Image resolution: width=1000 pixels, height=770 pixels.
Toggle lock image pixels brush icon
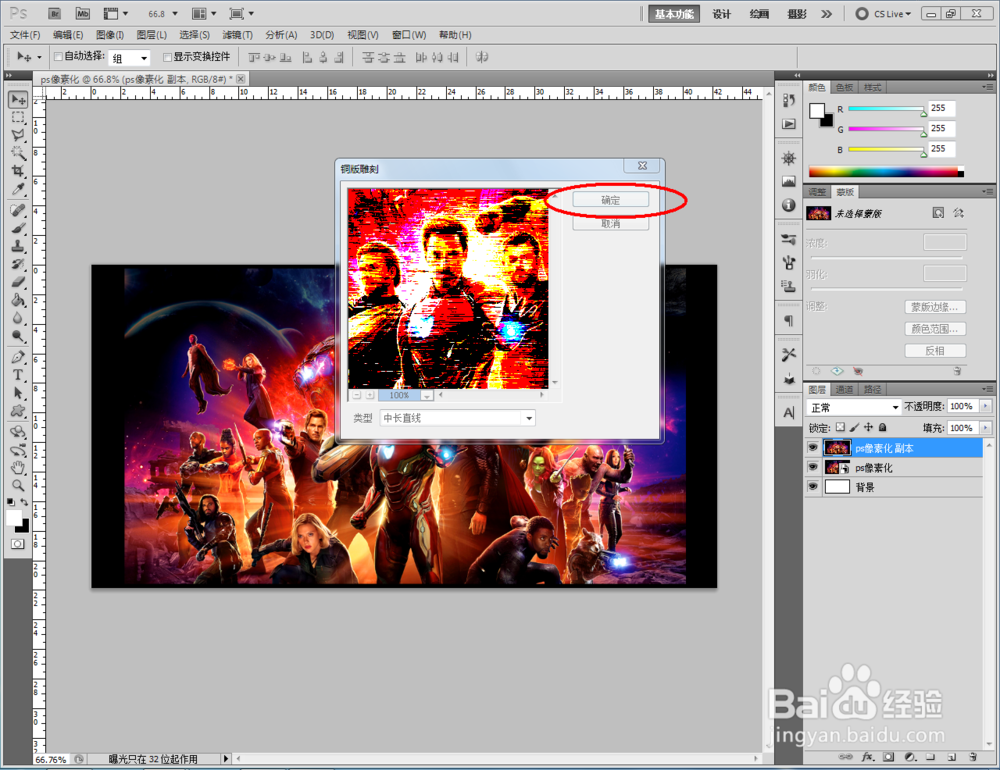[854, 427]
